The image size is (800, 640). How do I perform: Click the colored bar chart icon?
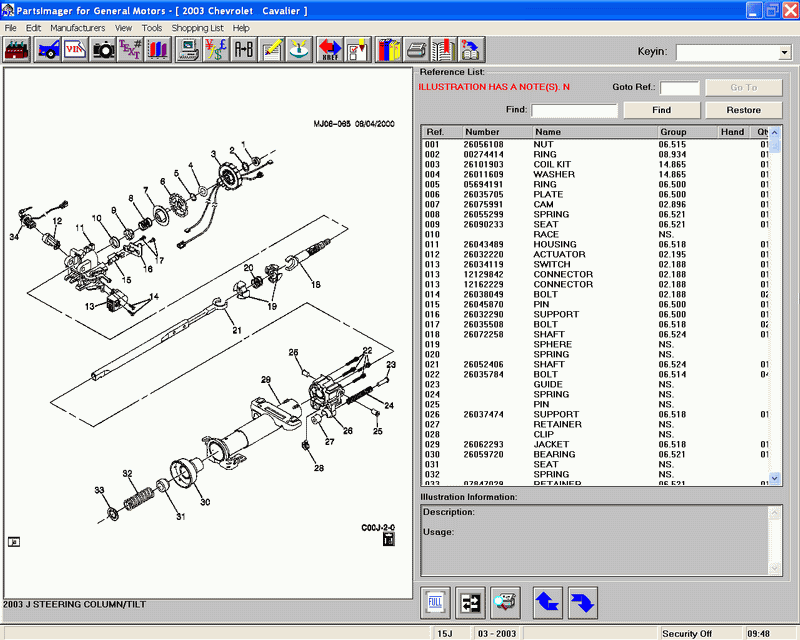tap(158, 50)
